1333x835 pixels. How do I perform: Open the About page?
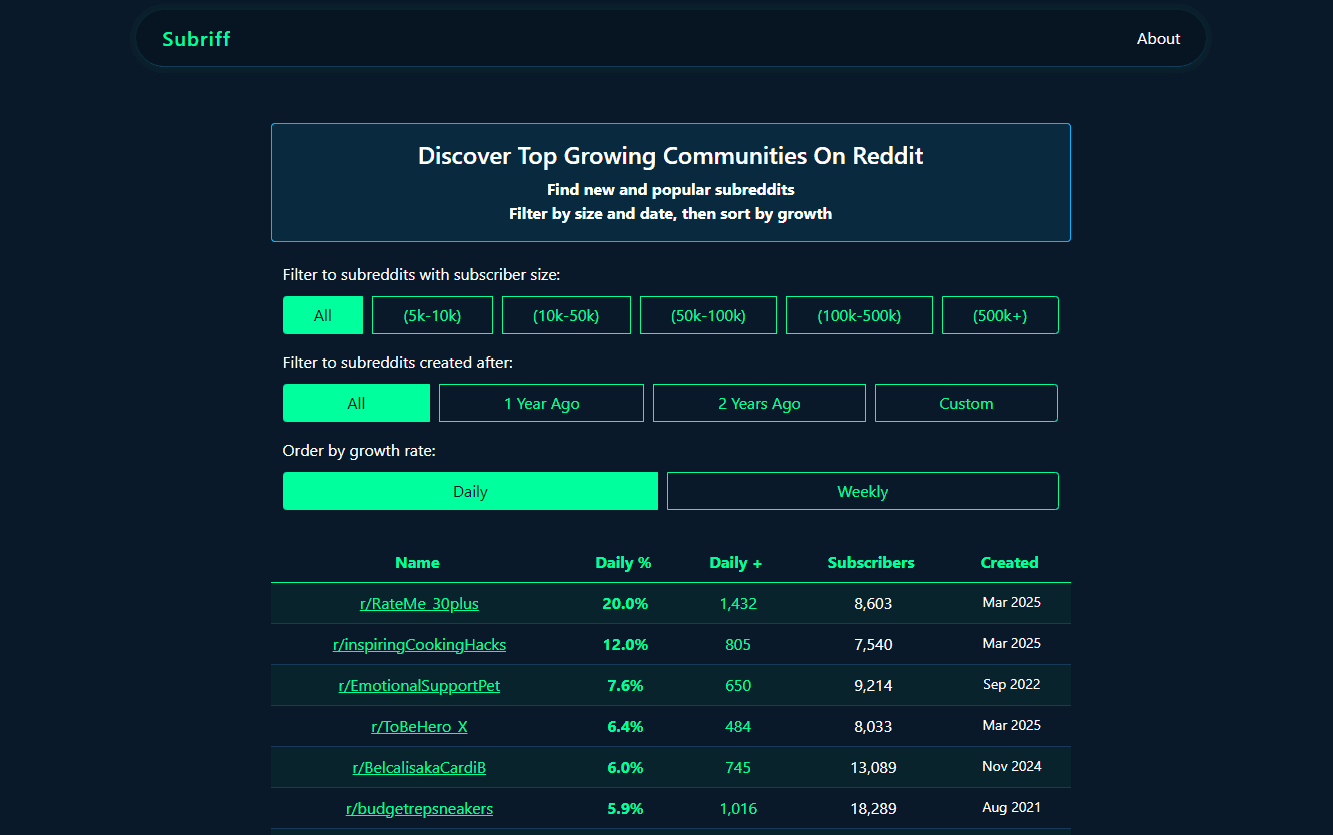[1158, 38]
